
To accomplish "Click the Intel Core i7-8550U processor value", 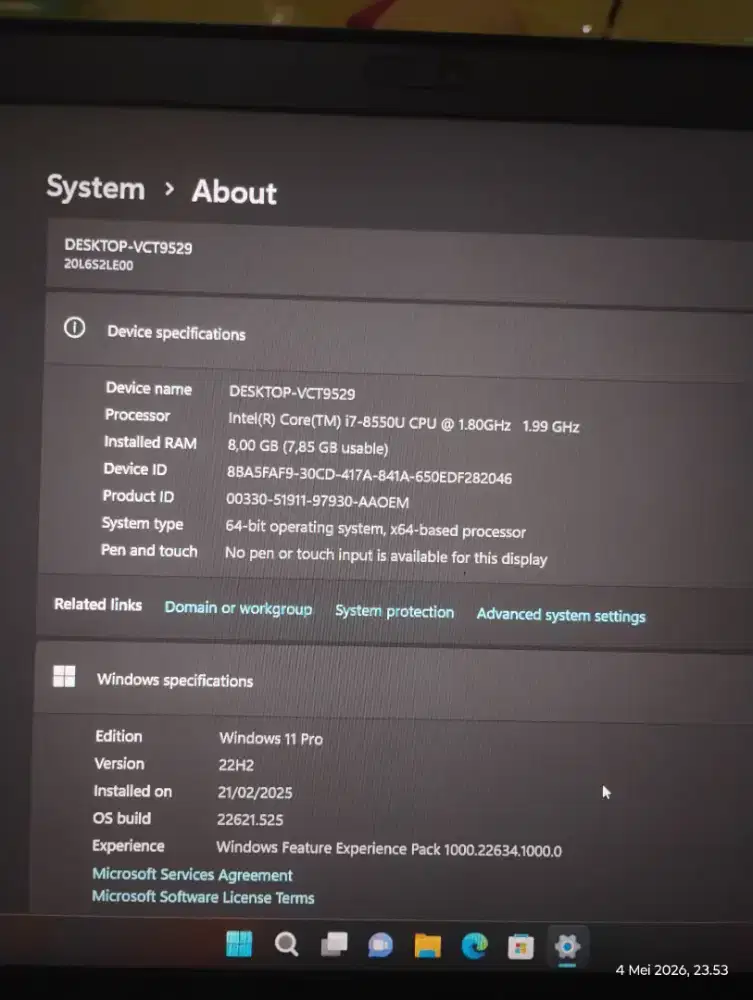I will (404, 423).
